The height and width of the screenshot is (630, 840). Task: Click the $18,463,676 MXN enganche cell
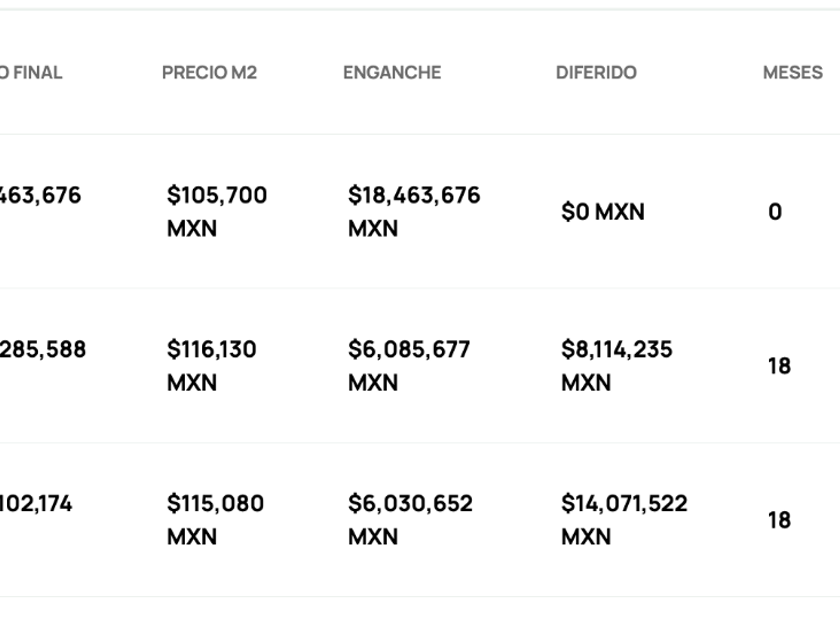pyautogui.click(x=414, y=211)
